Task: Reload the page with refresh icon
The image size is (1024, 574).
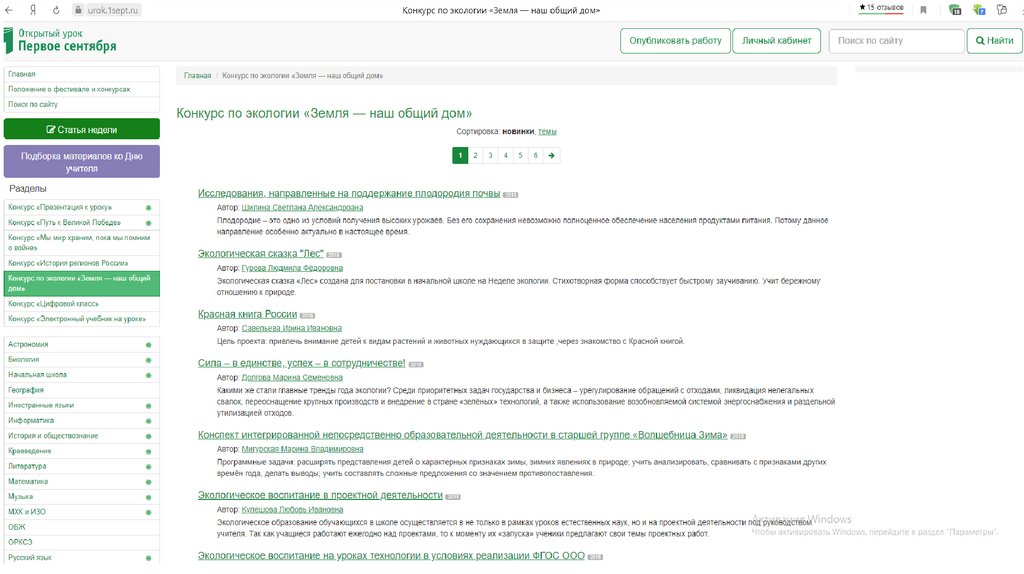Action: pyautogui.click(x=56, y=10)
